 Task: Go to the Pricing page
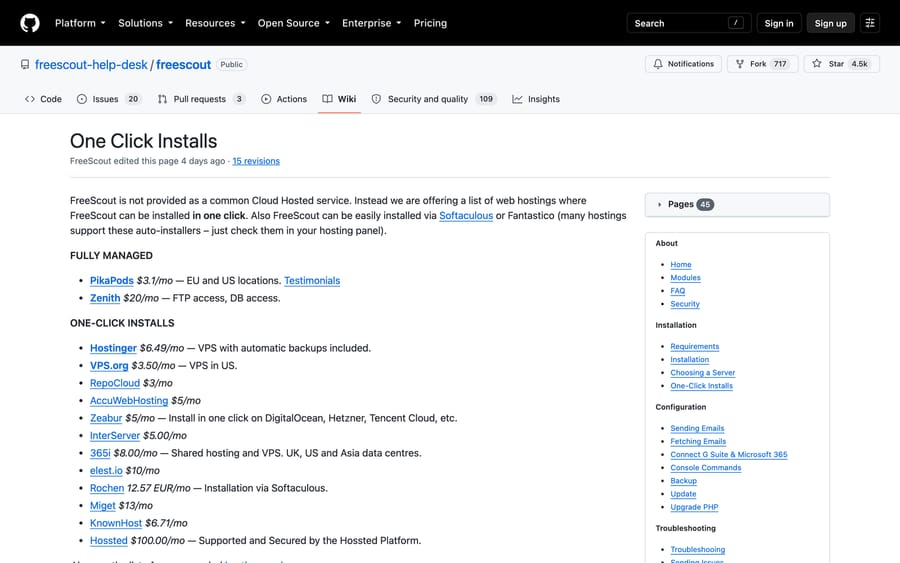point(430,23)
